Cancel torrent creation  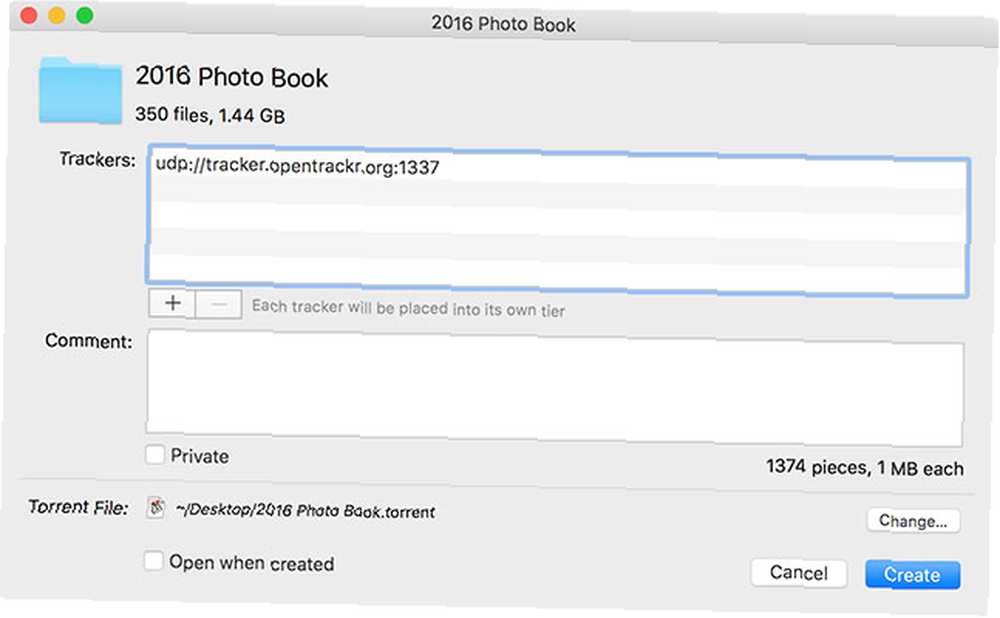[x=799, y=573]
